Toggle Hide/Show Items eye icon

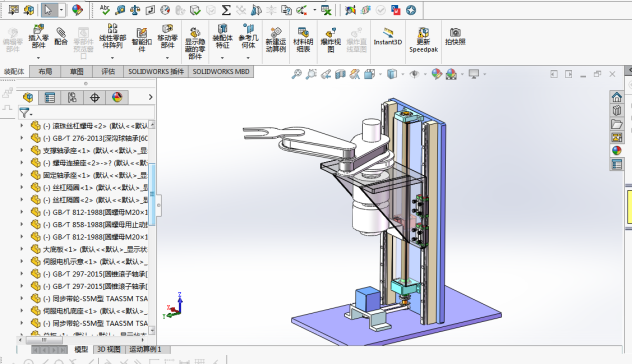click(x=414, y=74)
